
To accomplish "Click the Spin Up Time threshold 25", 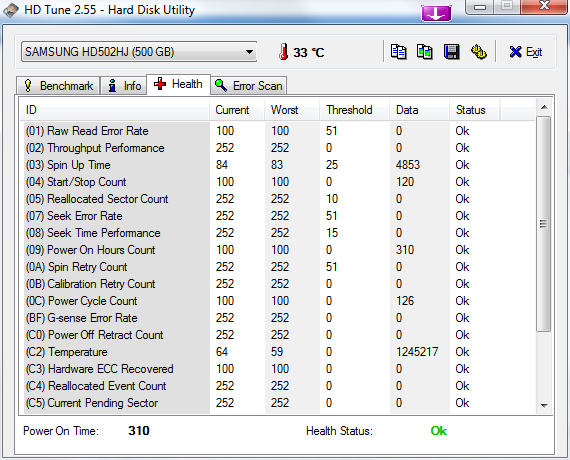I will 332,165.
